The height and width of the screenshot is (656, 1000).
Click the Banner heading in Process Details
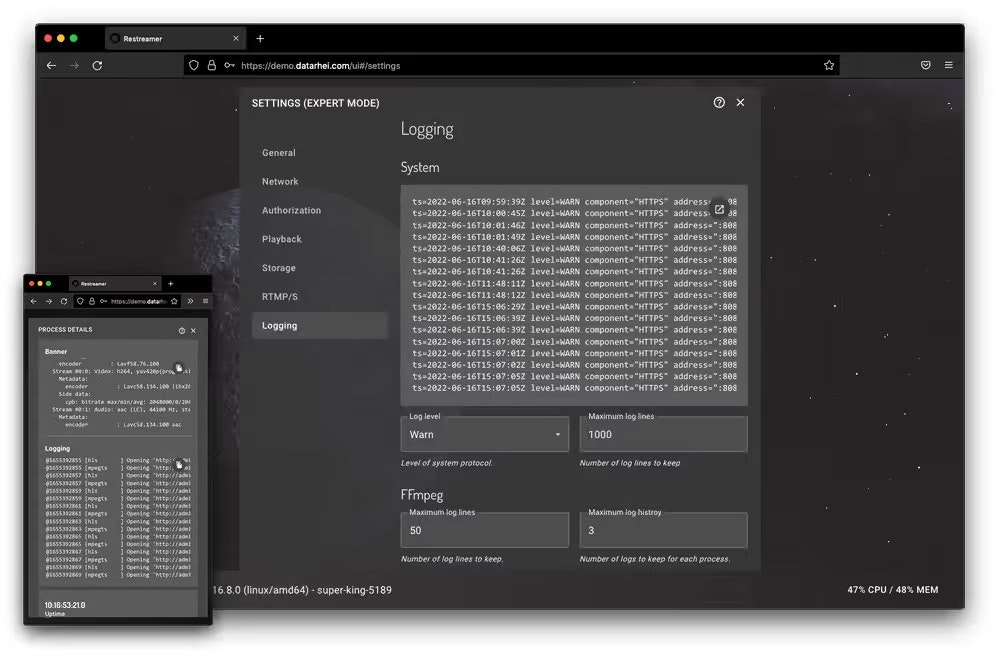(x=56, y=352)
